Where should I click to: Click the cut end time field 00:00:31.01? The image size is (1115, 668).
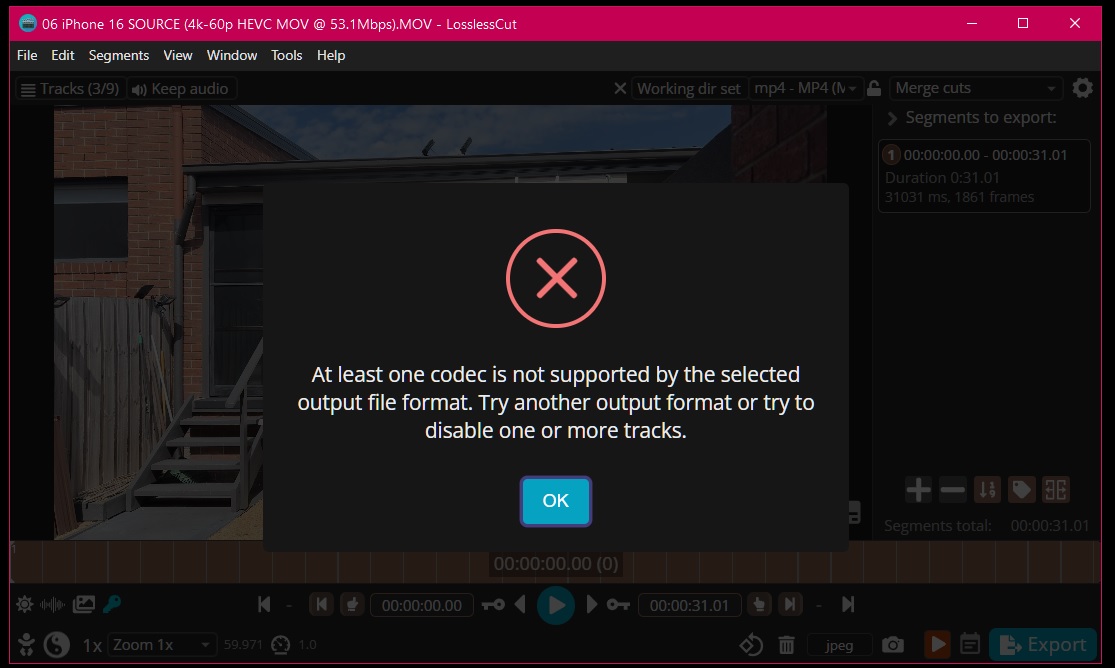[x=689, y=605]
